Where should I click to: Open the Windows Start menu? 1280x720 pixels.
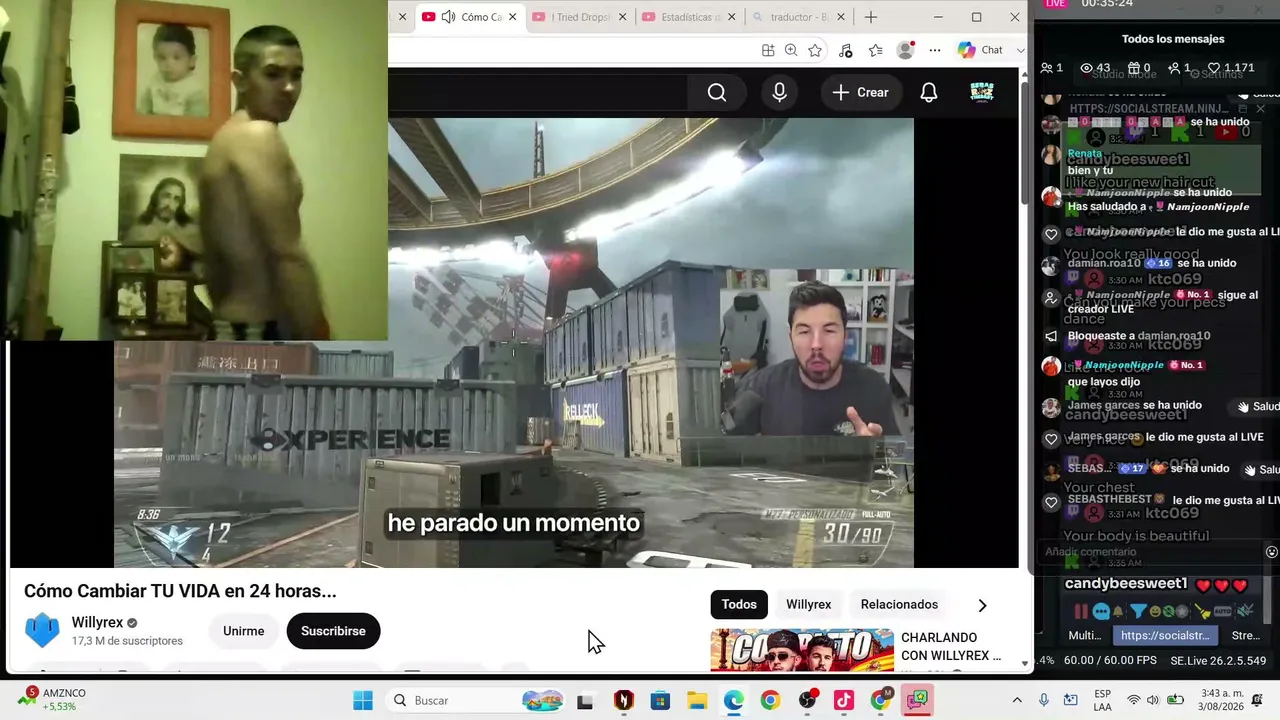pos(363,700)
